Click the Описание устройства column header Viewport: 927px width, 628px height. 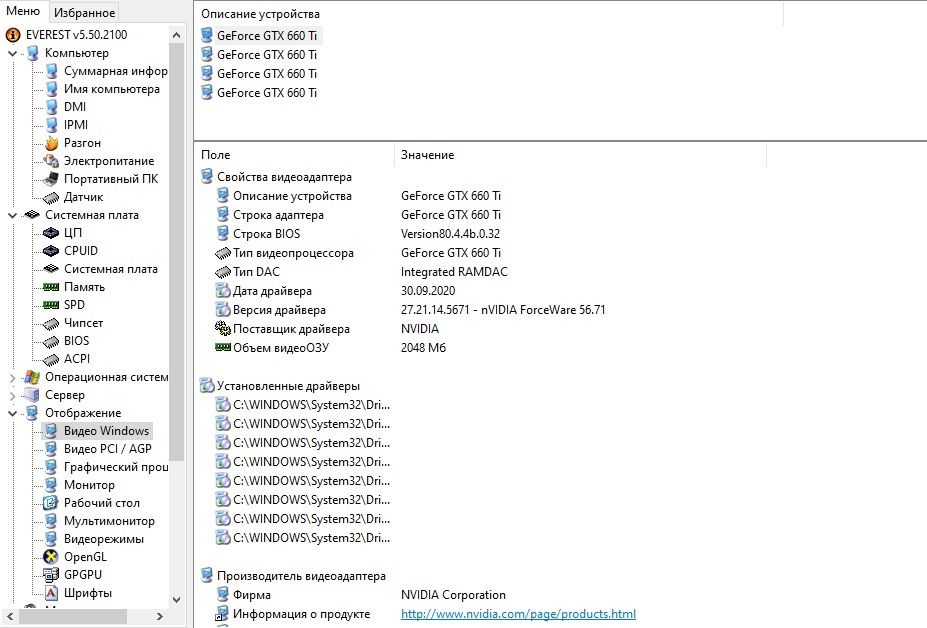pos(260,14)
